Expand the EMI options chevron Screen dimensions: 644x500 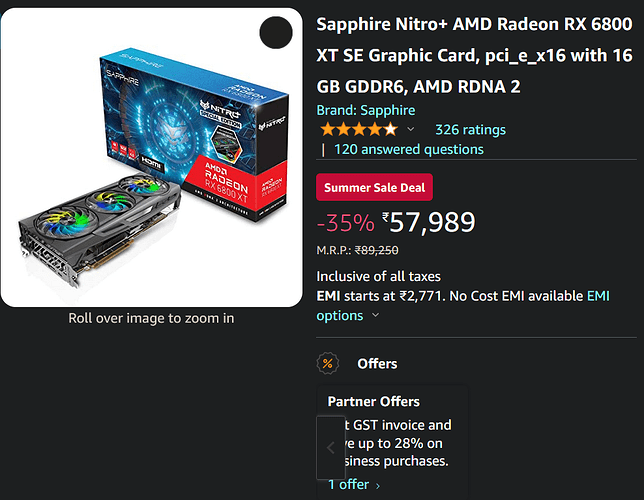click(376, 316)
